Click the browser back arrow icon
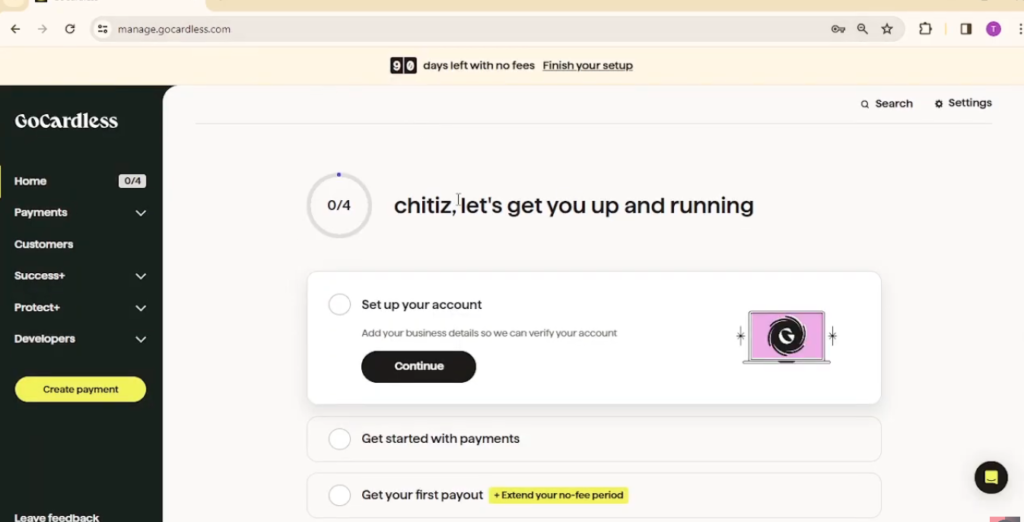 click(15, 29)
